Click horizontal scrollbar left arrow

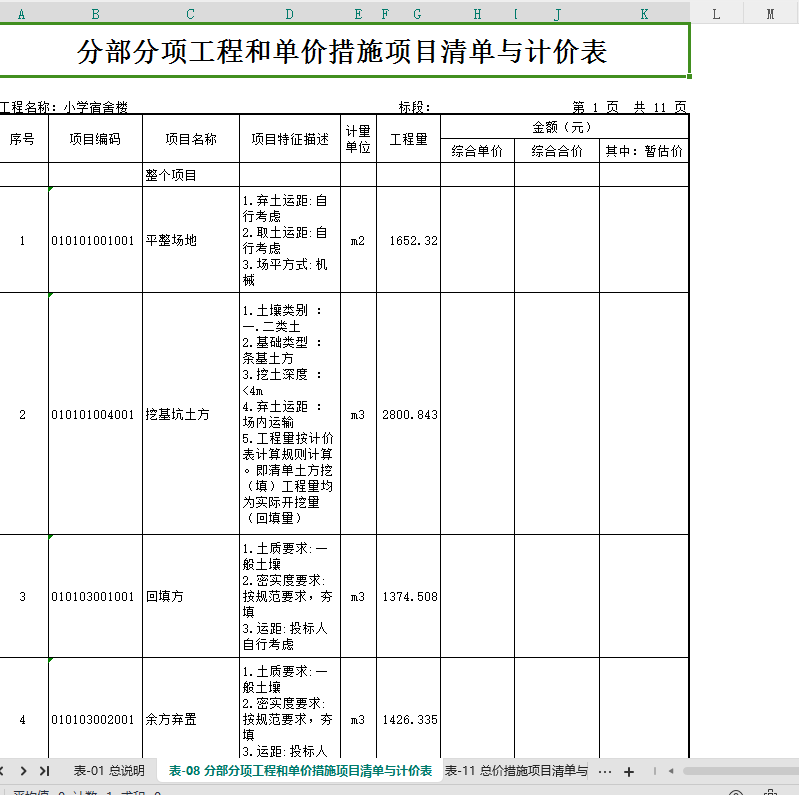coord(671,772)
